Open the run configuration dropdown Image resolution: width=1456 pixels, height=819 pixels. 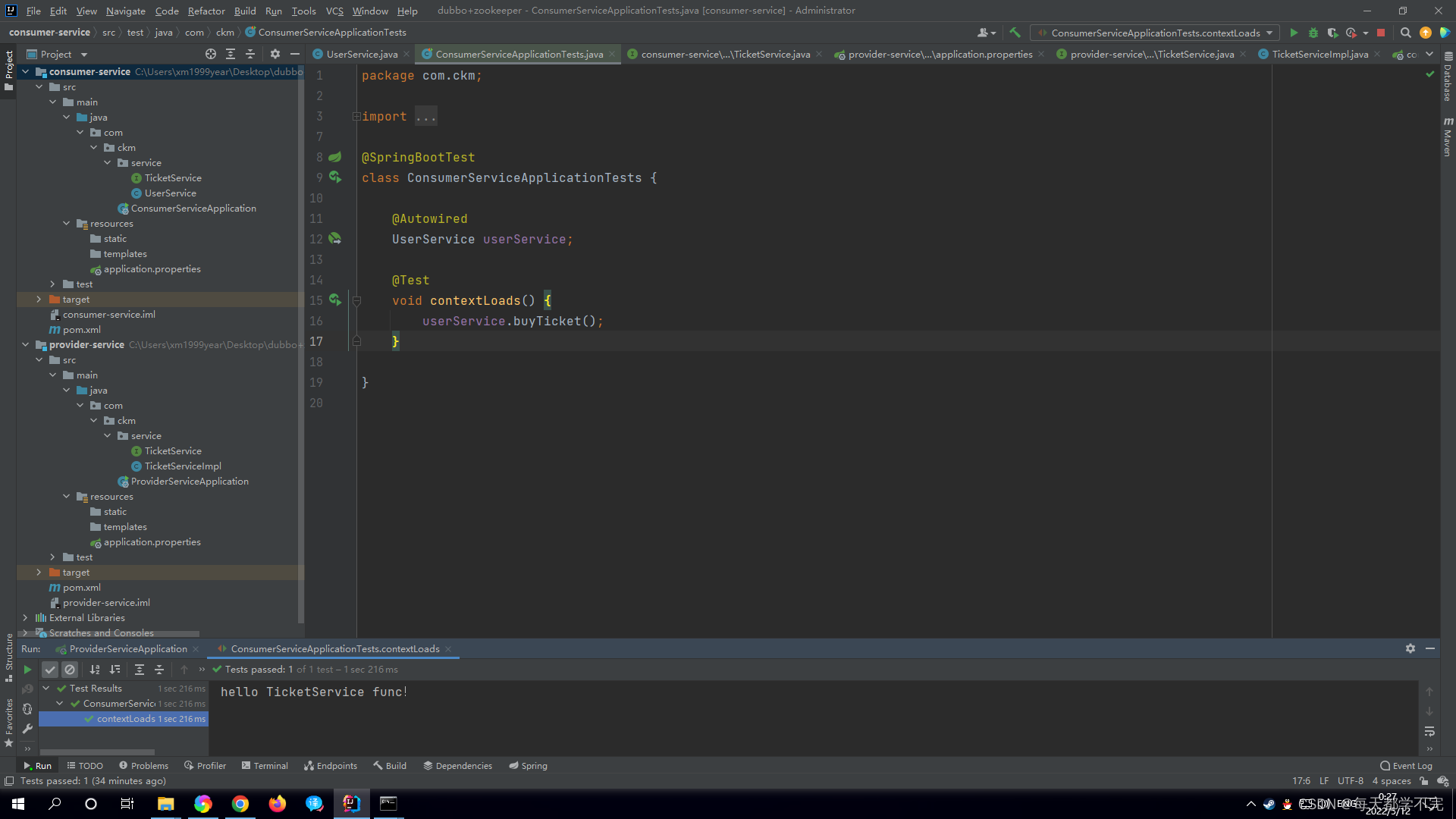[1155, 33]
